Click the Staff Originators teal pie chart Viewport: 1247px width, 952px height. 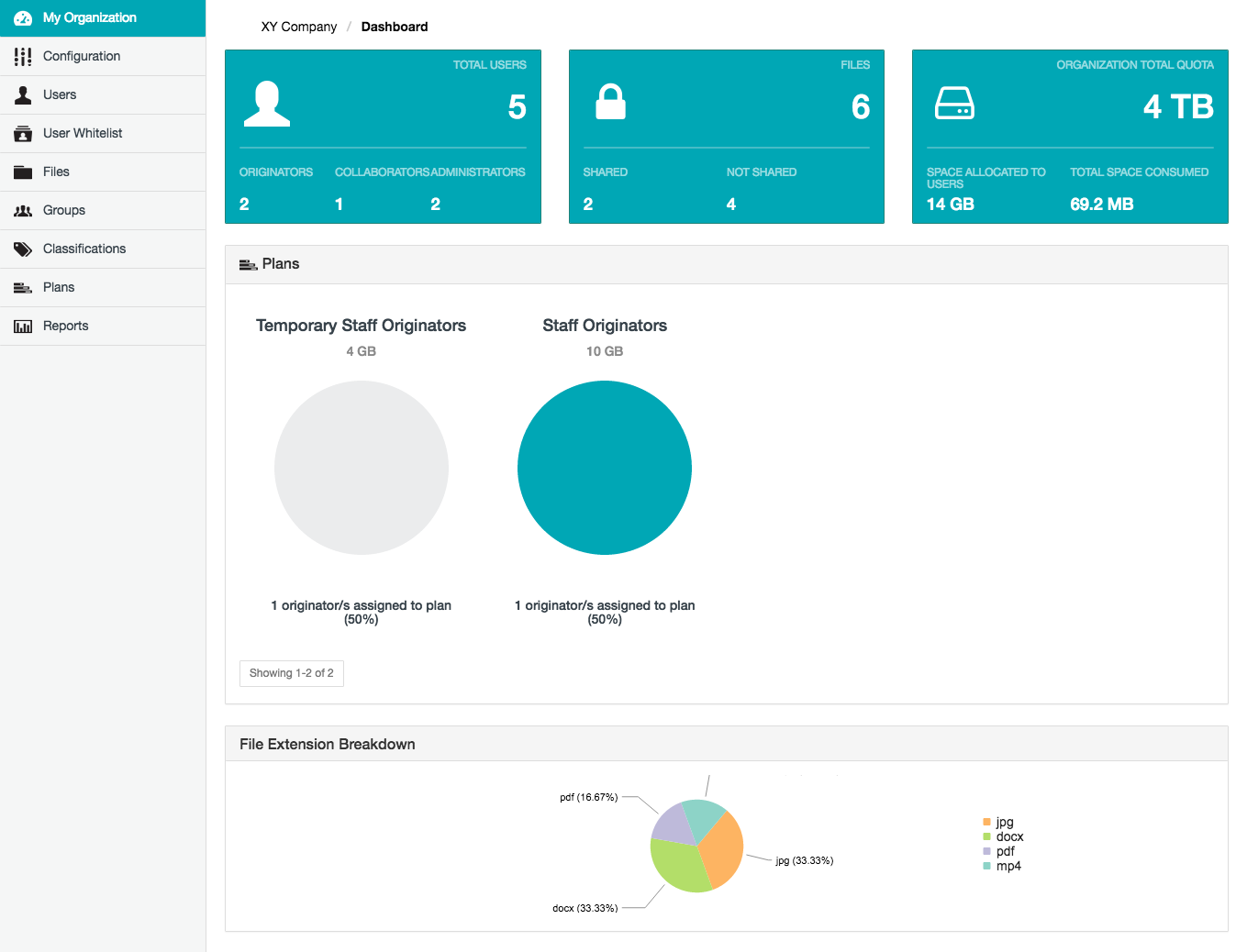pos(604,468)
